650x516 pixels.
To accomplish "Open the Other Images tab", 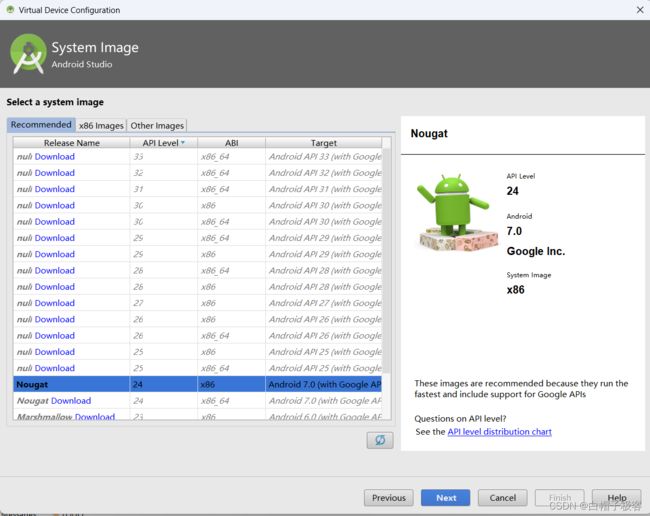I will click(157, 126).
